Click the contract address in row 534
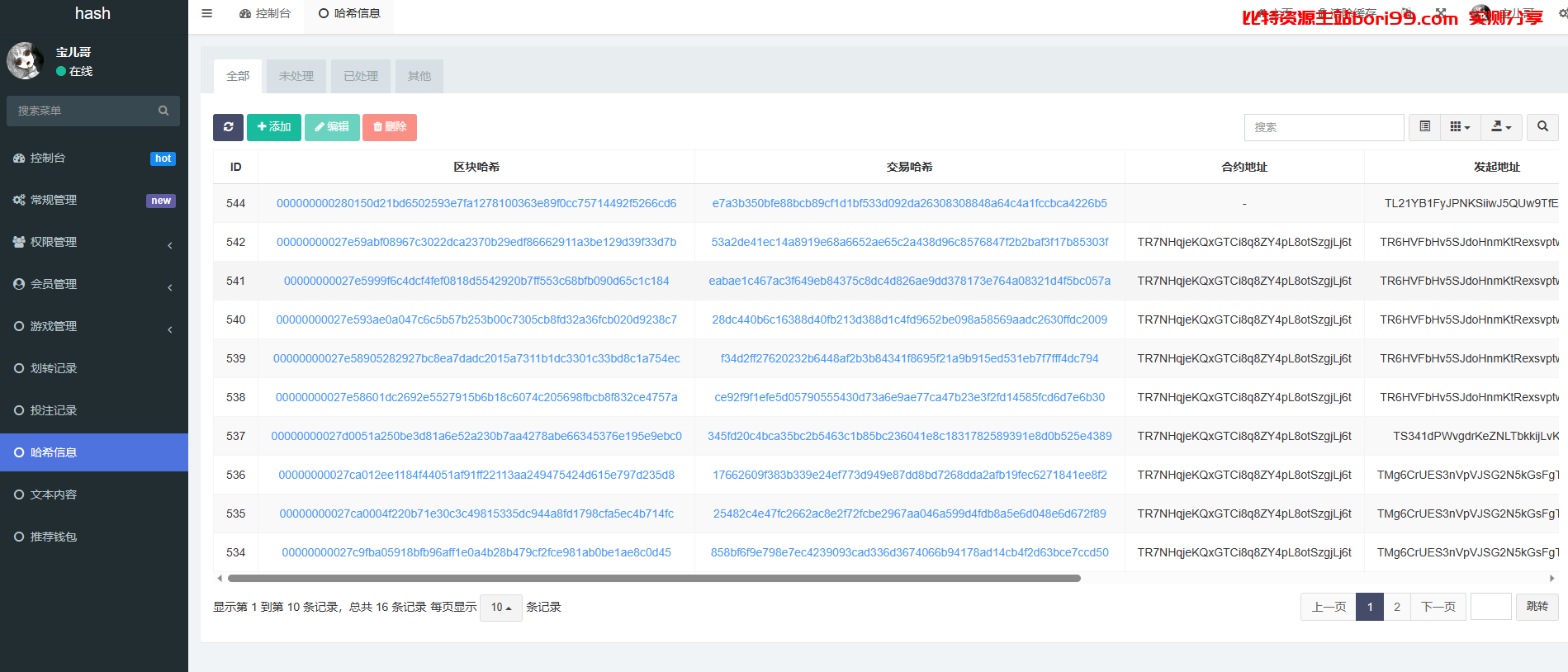 coord(1244,552)
